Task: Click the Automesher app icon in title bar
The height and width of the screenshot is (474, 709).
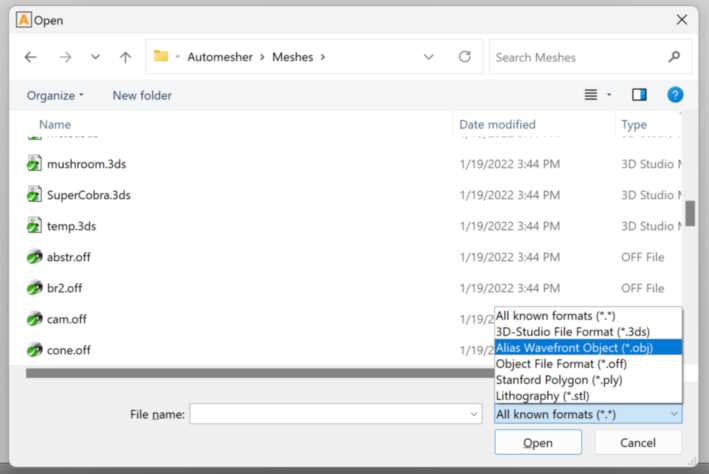Action: pyautogui.click(x=24, y=20)
